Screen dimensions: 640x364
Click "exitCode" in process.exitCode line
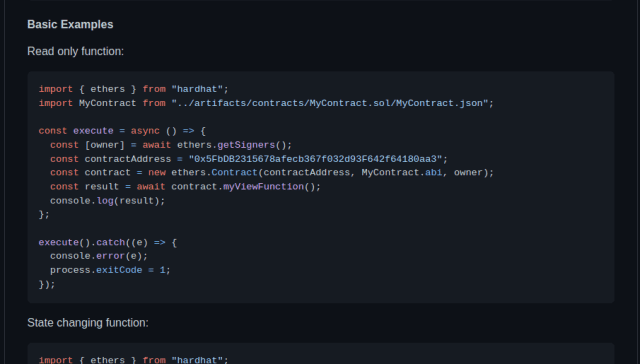[119, 270]
